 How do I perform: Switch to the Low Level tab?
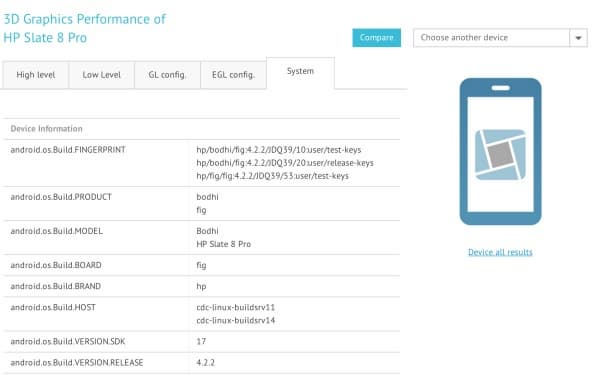click(x=102, y=75)
